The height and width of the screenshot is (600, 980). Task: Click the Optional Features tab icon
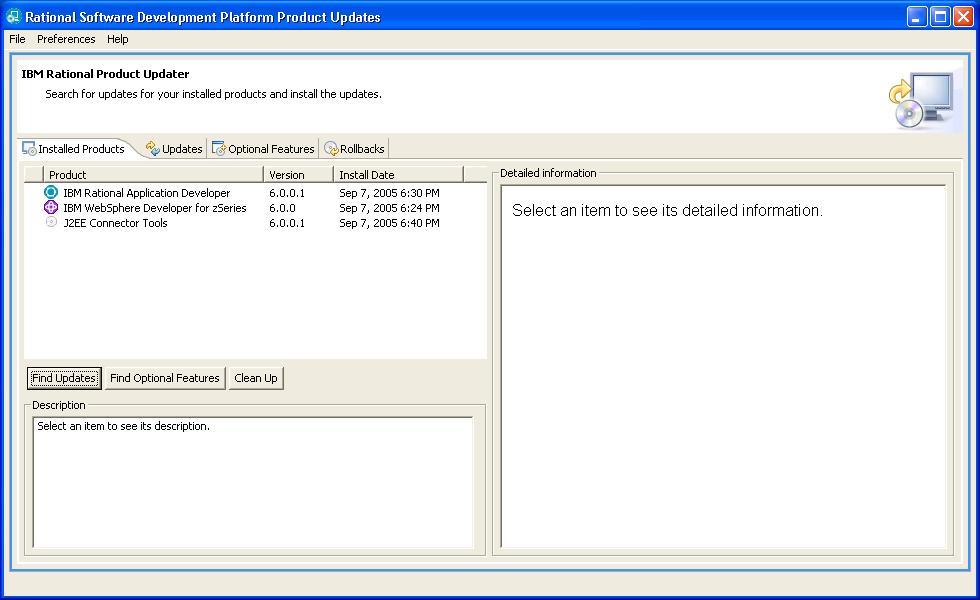(219, 149)
